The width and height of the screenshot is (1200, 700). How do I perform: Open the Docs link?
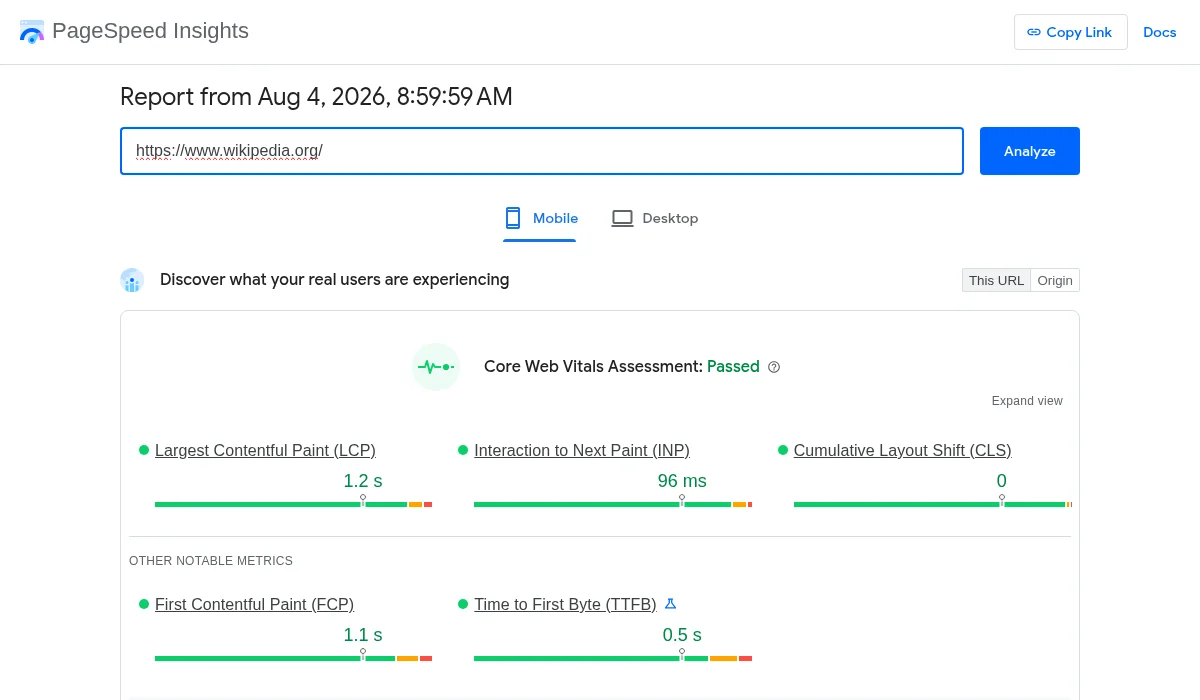point(1160,32)
